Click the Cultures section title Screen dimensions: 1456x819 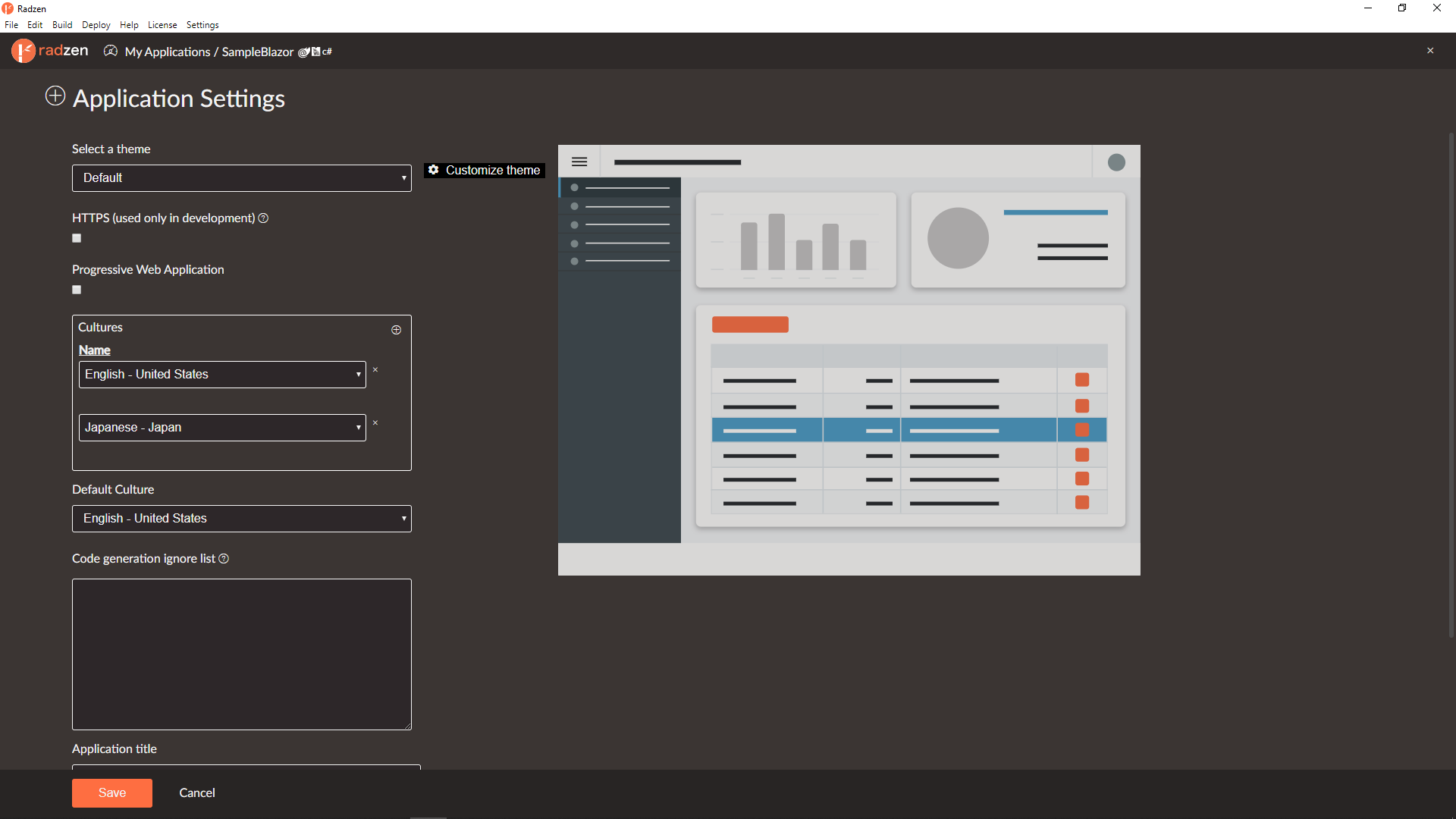pos(100,328)
